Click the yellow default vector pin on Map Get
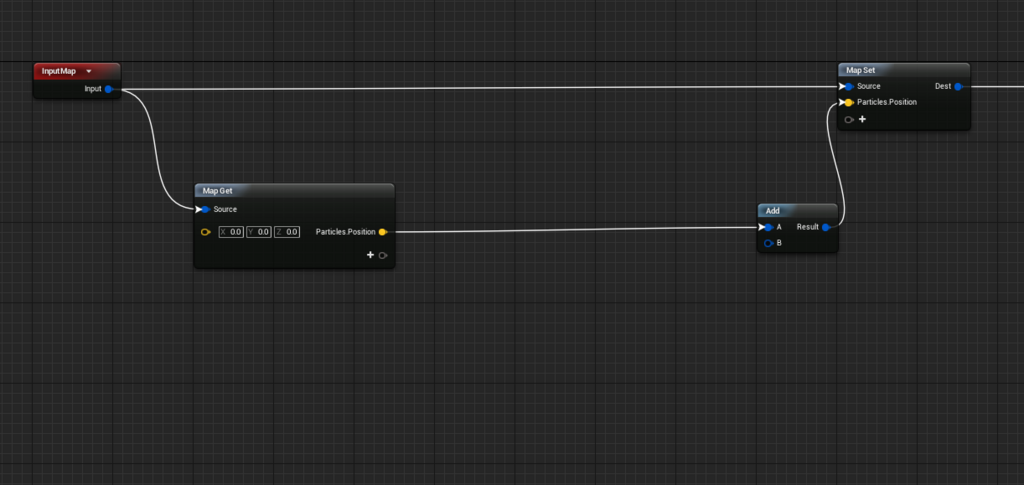The image size is (1024, 485). tap(205, 232)
